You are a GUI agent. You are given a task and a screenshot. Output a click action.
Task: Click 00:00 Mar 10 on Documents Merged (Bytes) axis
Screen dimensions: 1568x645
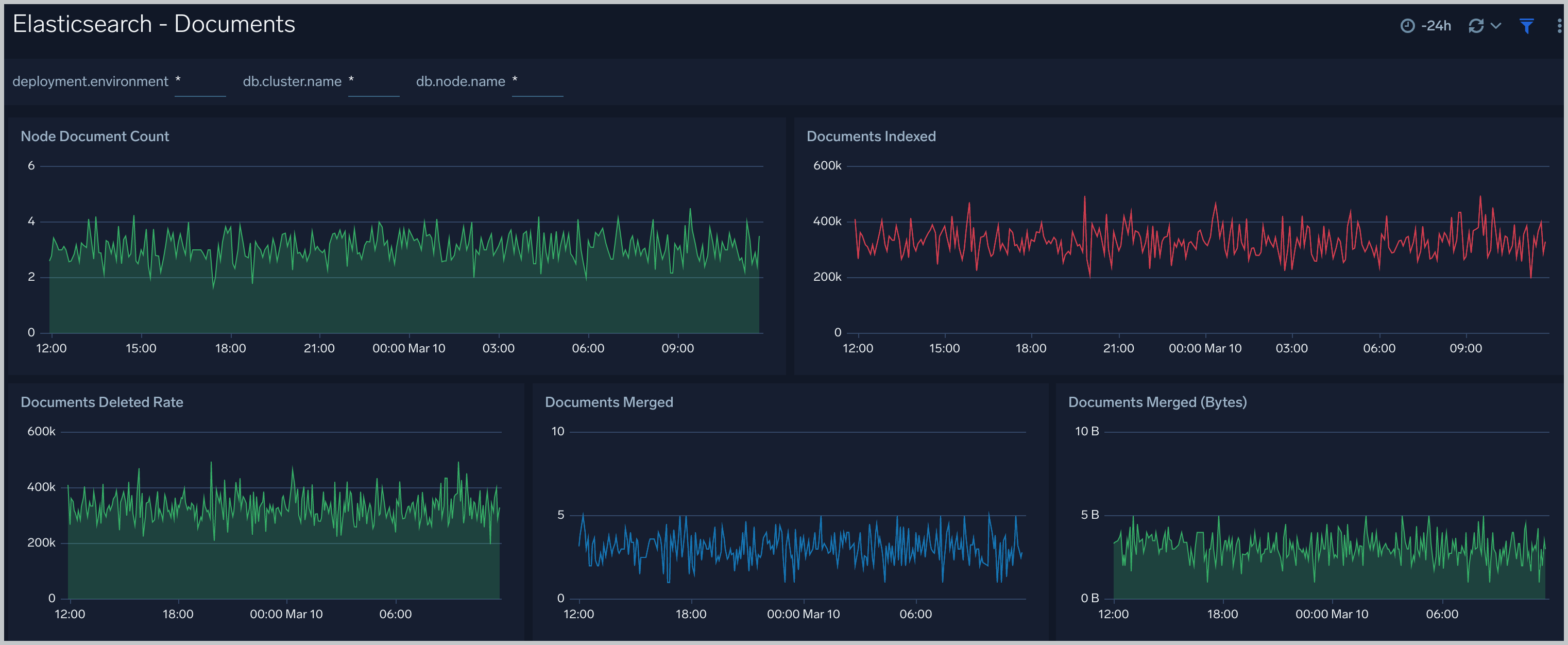tap(1331, 615)
